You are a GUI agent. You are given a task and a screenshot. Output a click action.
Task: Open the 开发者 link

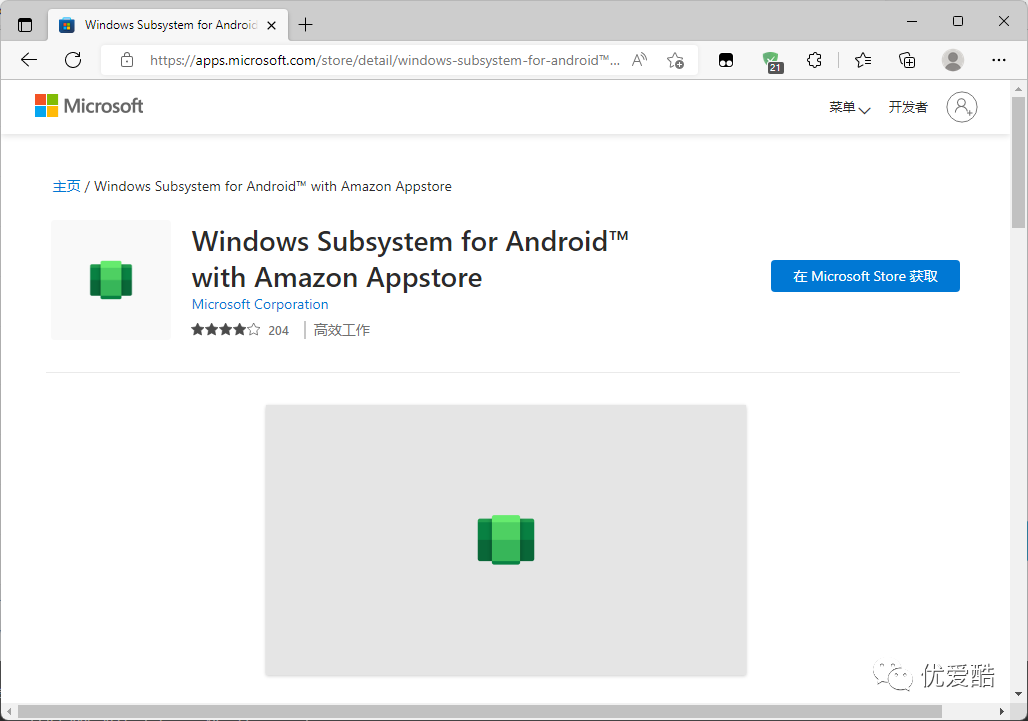click(x=908, y=107)
